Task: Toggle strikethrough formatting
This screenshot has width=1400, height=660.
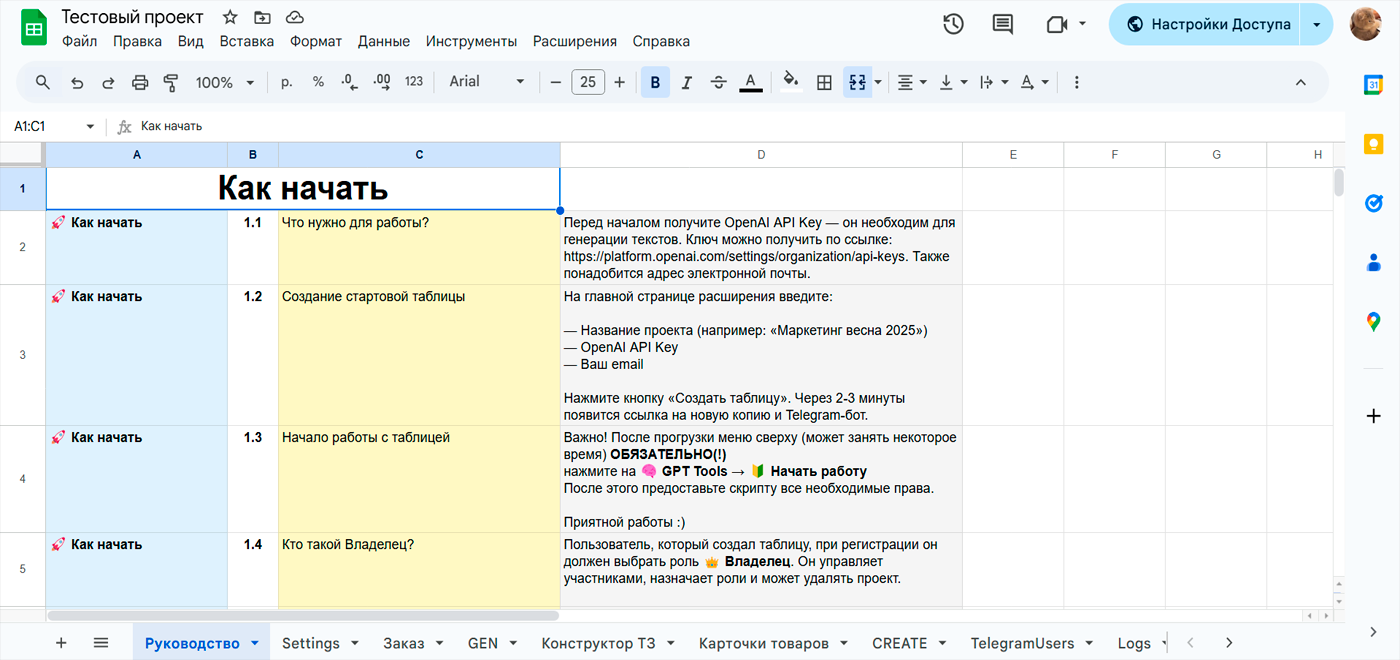Action: pyautogui.click(x=718, y=82)
